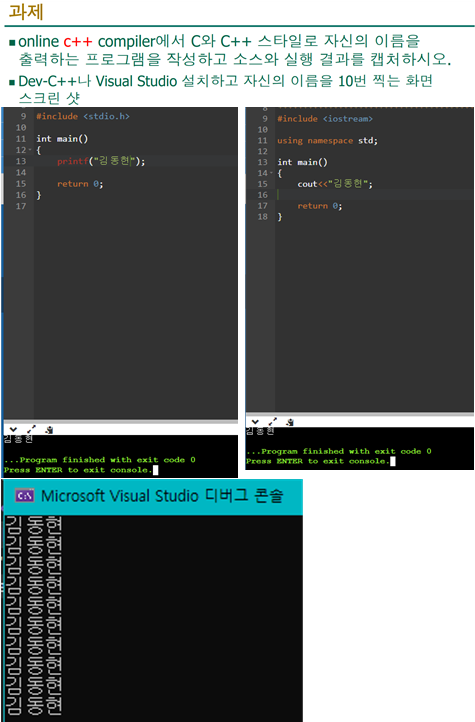The image size is (475, 722).
Task: Click the last '김동현' line in the debug console
Action: point(34,705)
